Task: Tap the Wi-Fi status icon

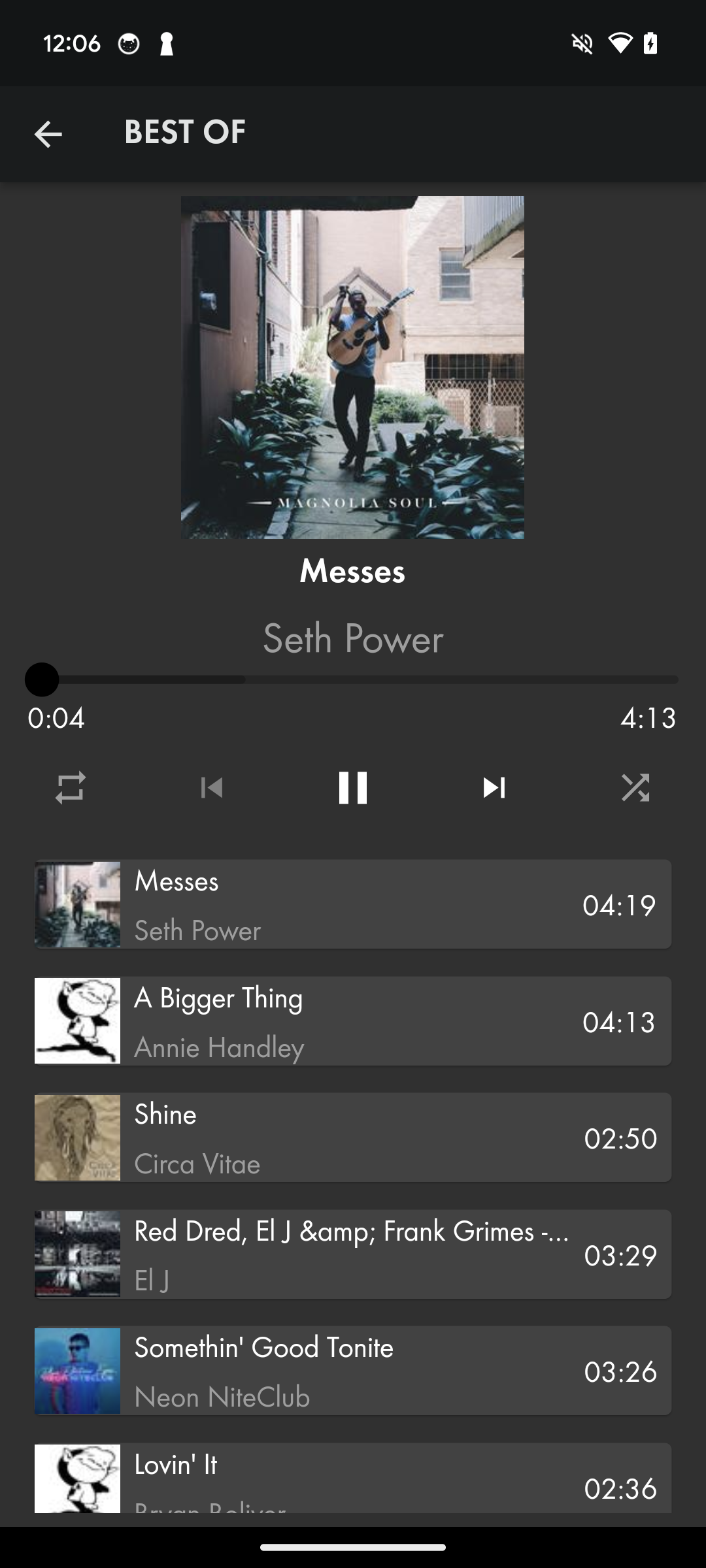Action: [620, 44]
